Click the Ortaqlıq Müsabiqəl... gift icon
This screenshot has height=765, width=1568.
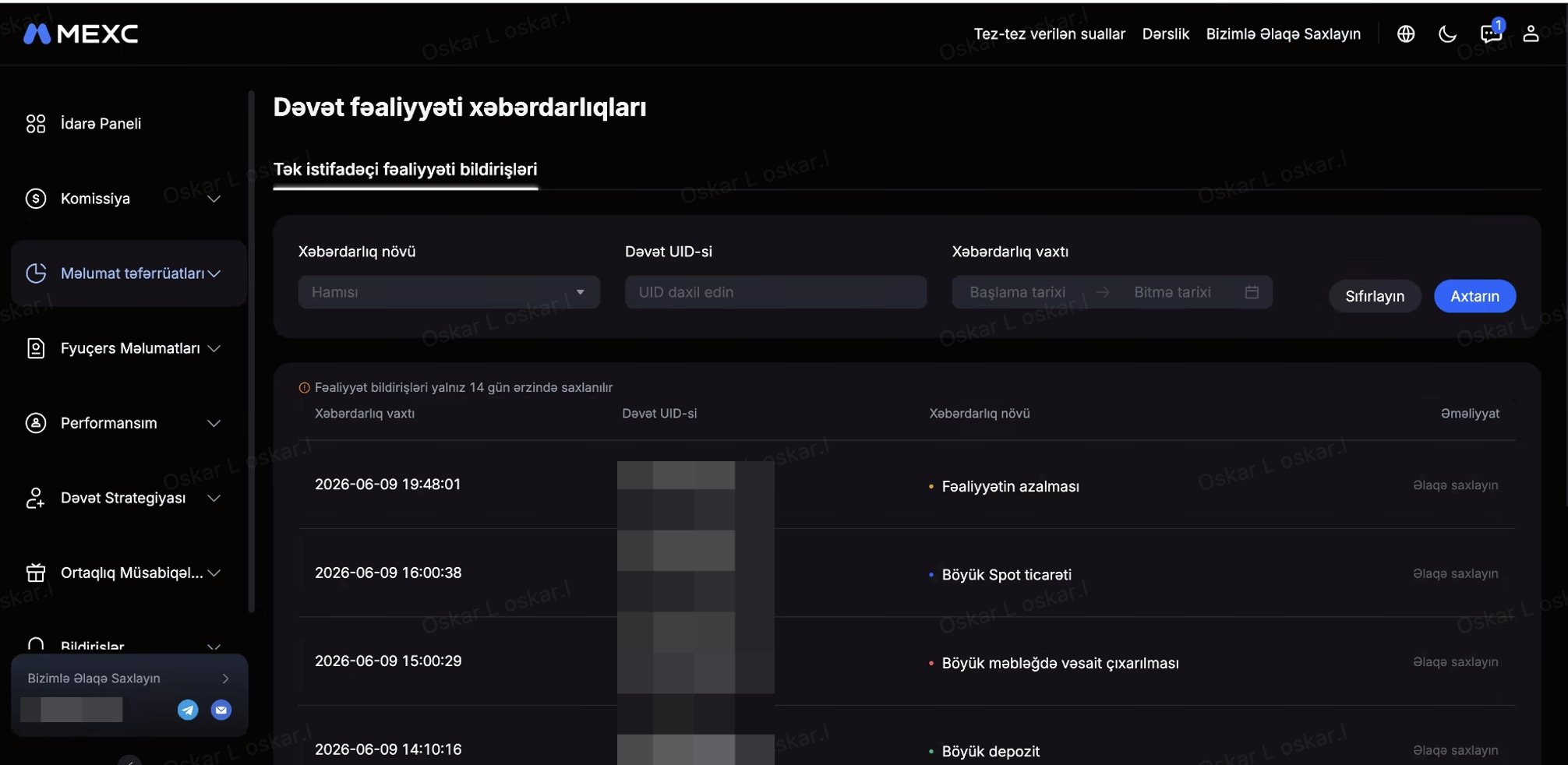(36, 573)
